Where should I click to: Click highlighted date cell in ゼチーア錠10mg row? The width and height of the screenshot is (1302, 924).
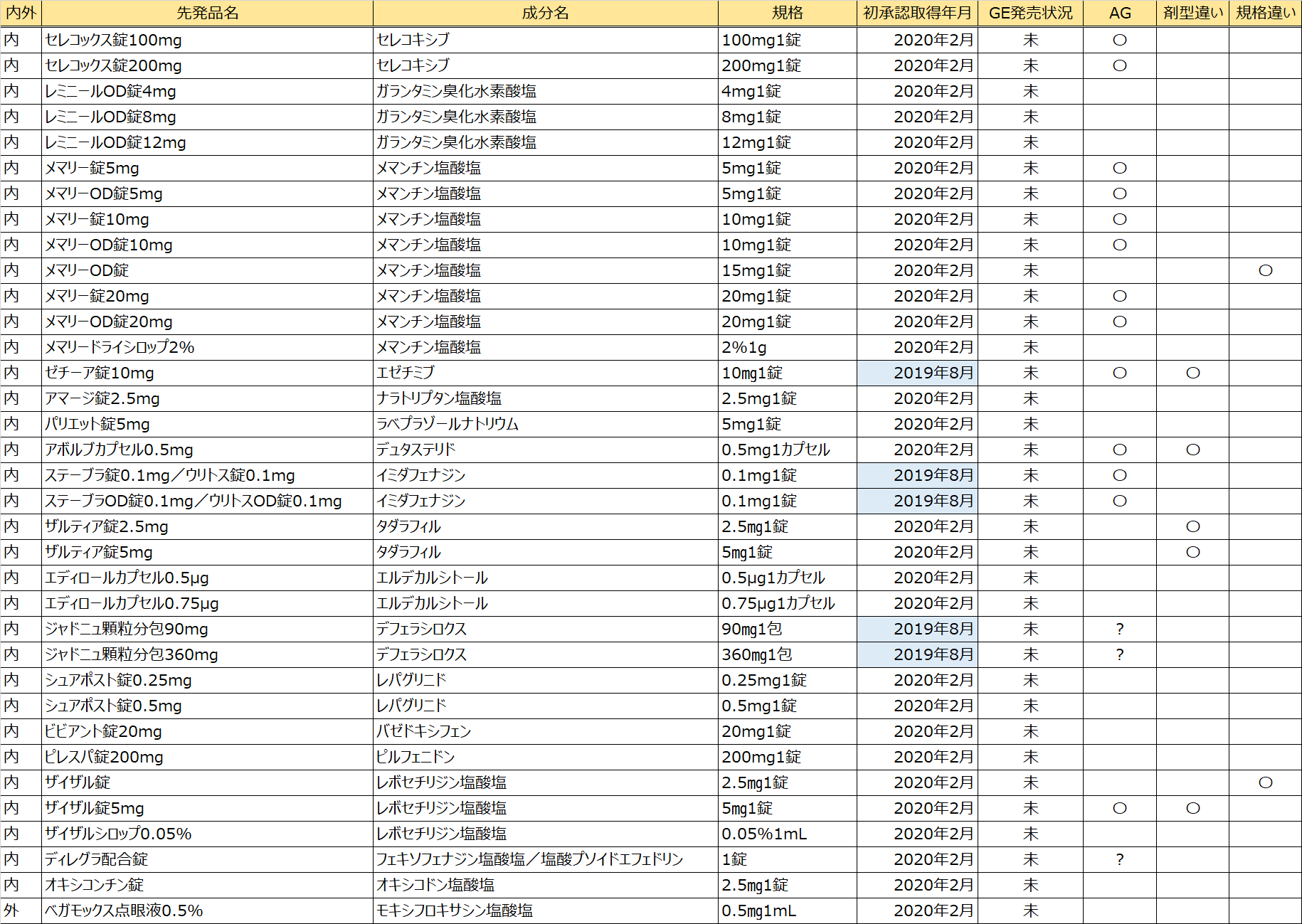(917, 373)
